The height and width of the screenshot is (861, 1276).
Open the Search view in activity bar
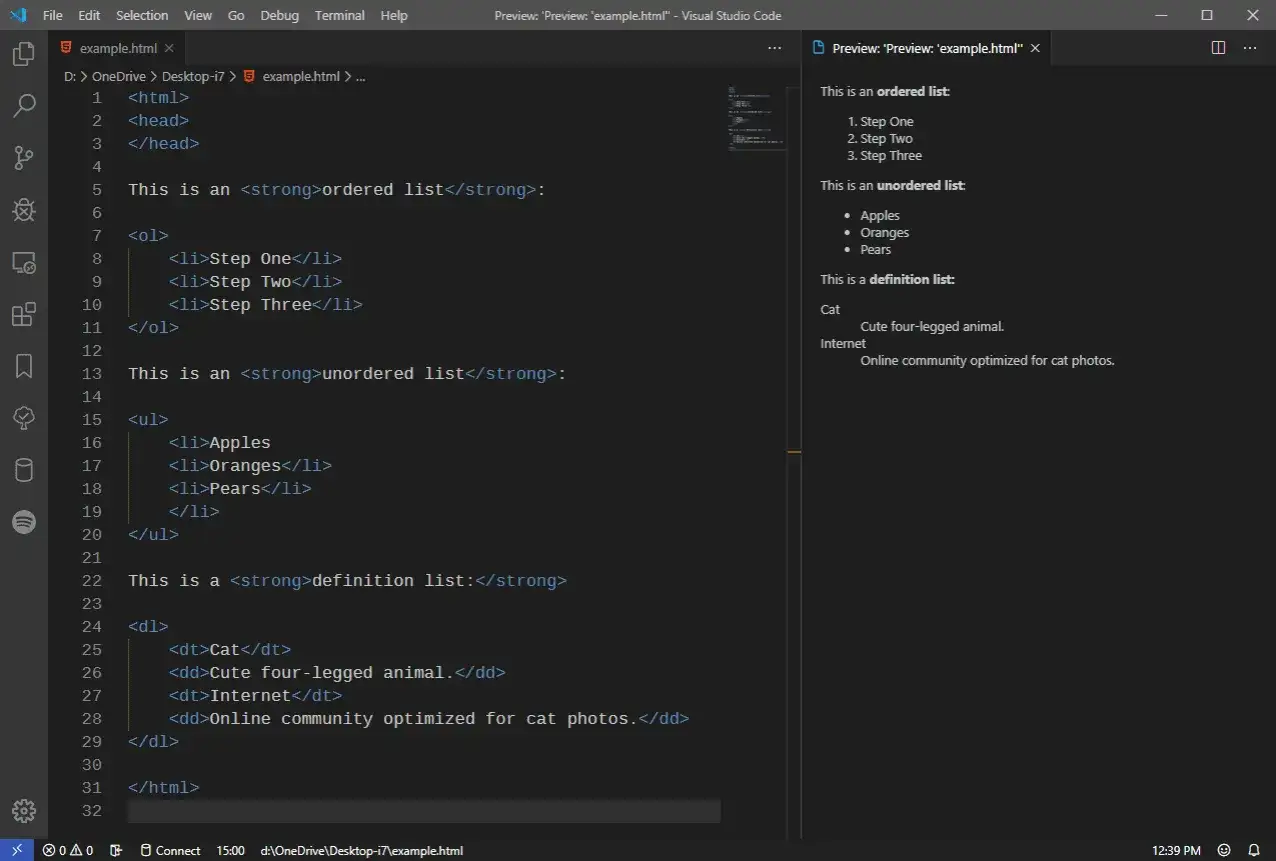coord(24,105)
